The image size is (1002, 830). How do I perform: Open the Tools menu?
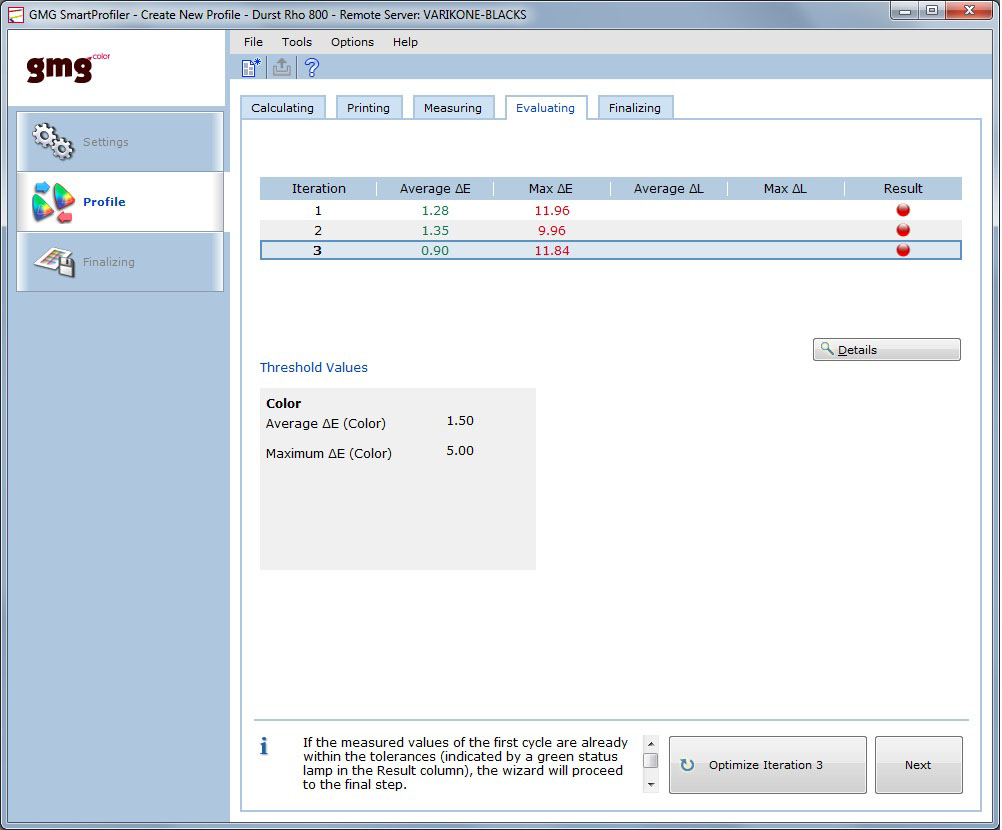pyautogui.click(x=297, y=42)
